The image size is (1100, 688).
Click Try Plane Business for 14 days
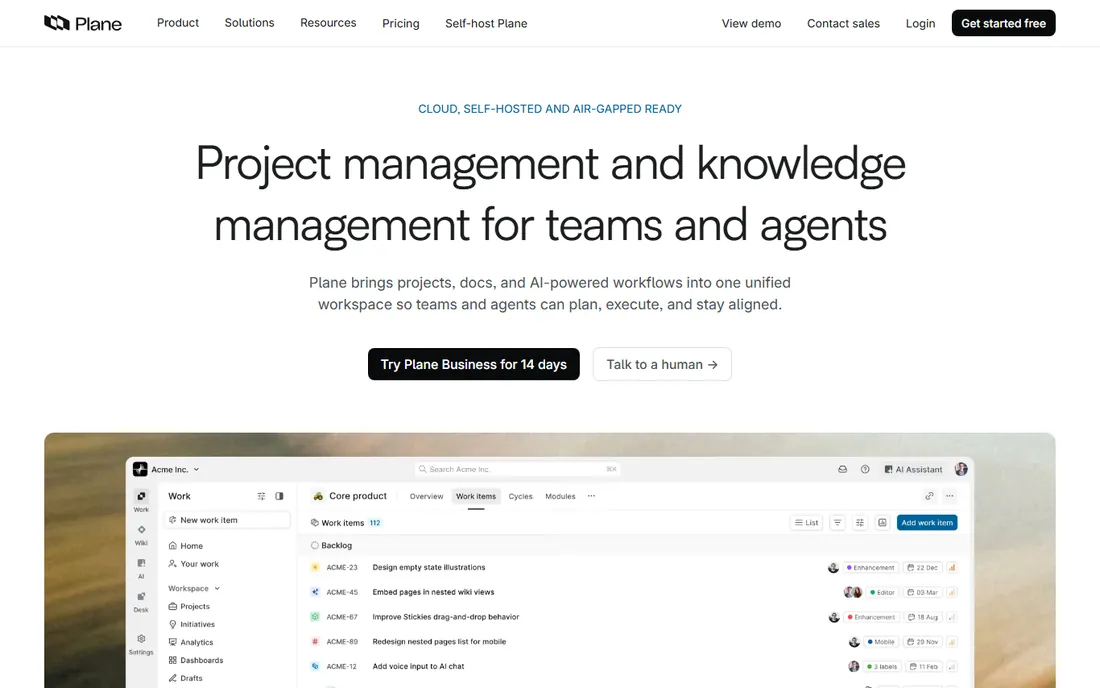(x=474, y=364)
